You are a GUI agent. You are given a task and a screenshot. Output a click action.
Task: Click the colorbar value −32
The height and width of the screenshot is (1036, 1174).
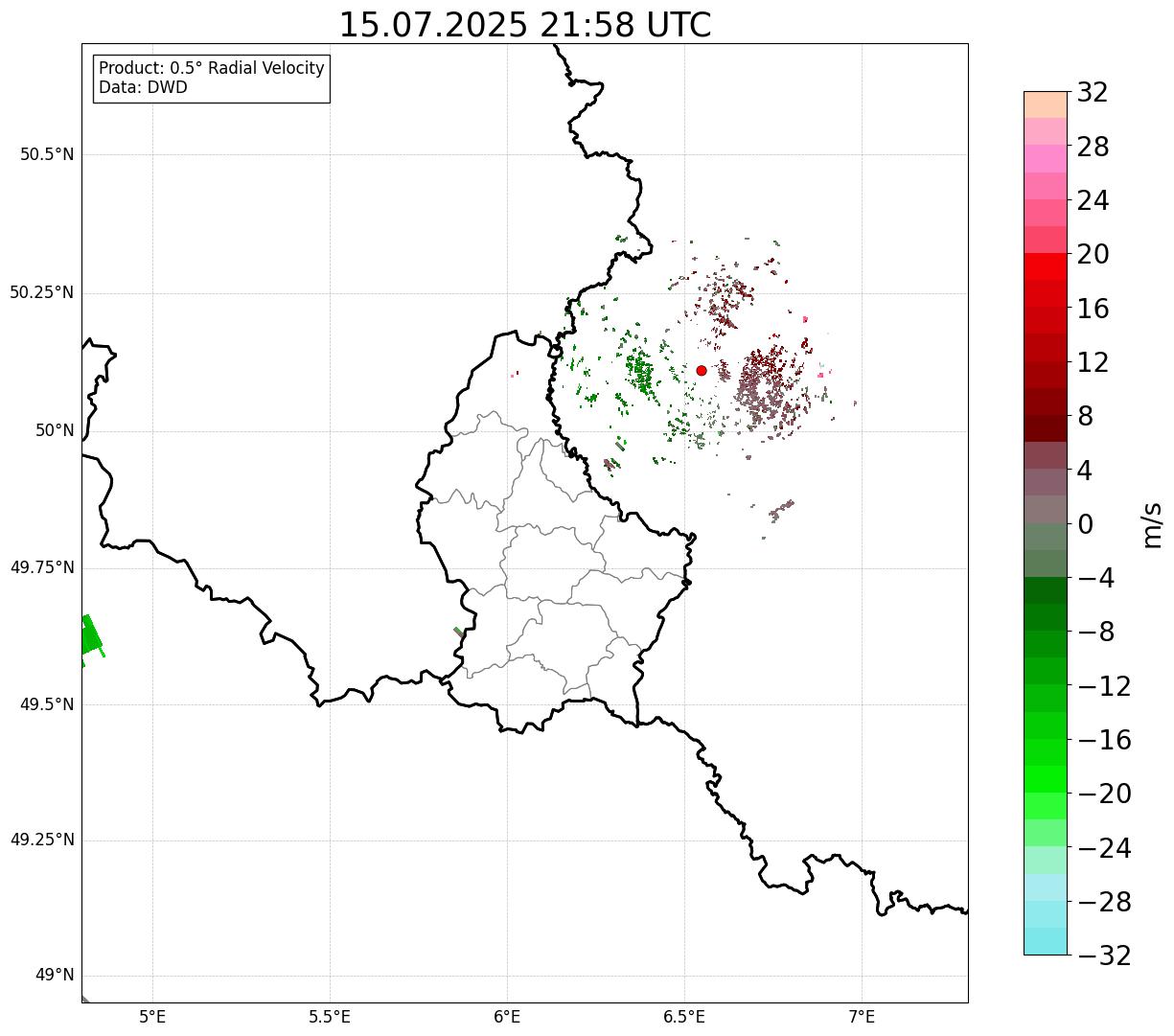coord(1104,955)
